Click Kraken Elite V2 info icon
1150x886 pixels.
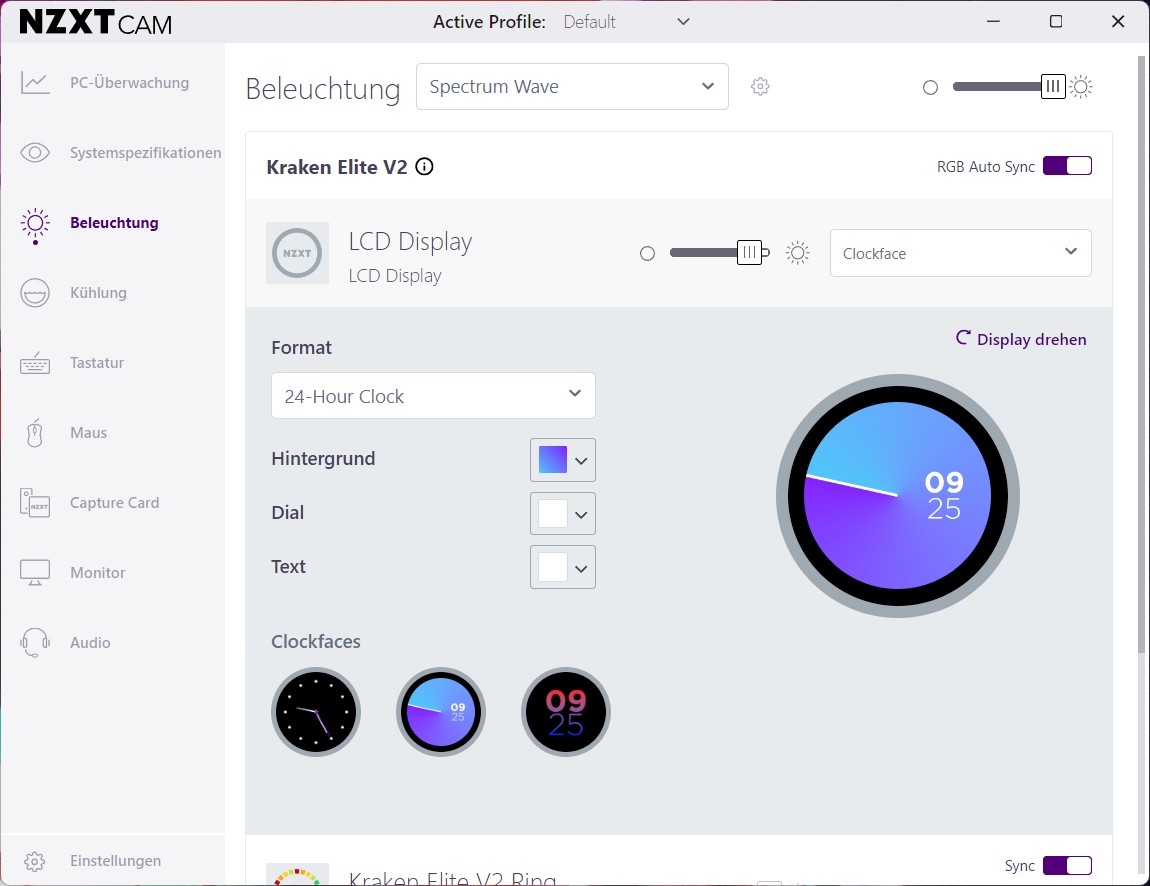[424, 166]
